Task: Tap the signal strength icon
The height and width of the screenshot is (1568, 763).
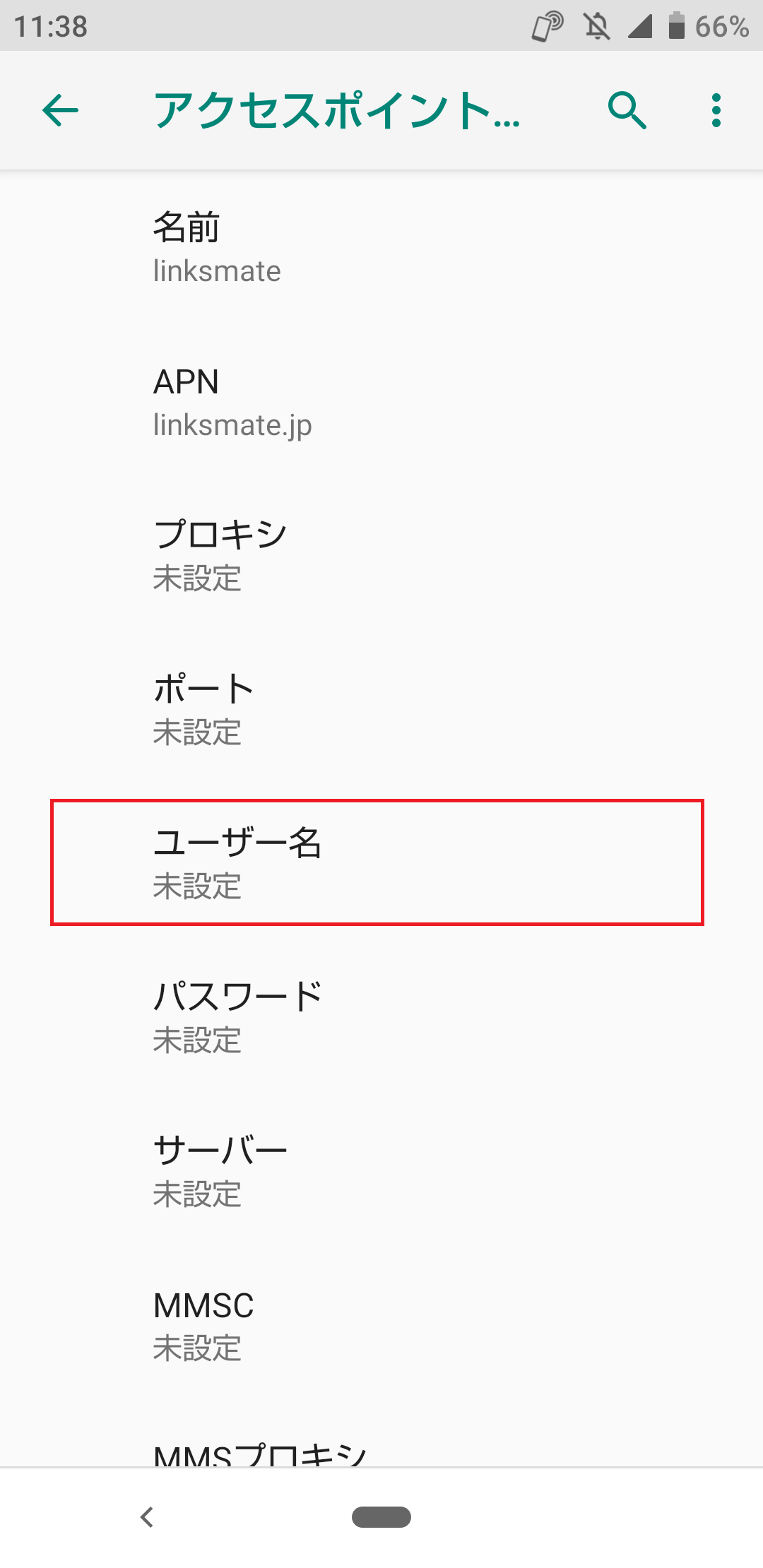Action: click(x=640, y=26)
